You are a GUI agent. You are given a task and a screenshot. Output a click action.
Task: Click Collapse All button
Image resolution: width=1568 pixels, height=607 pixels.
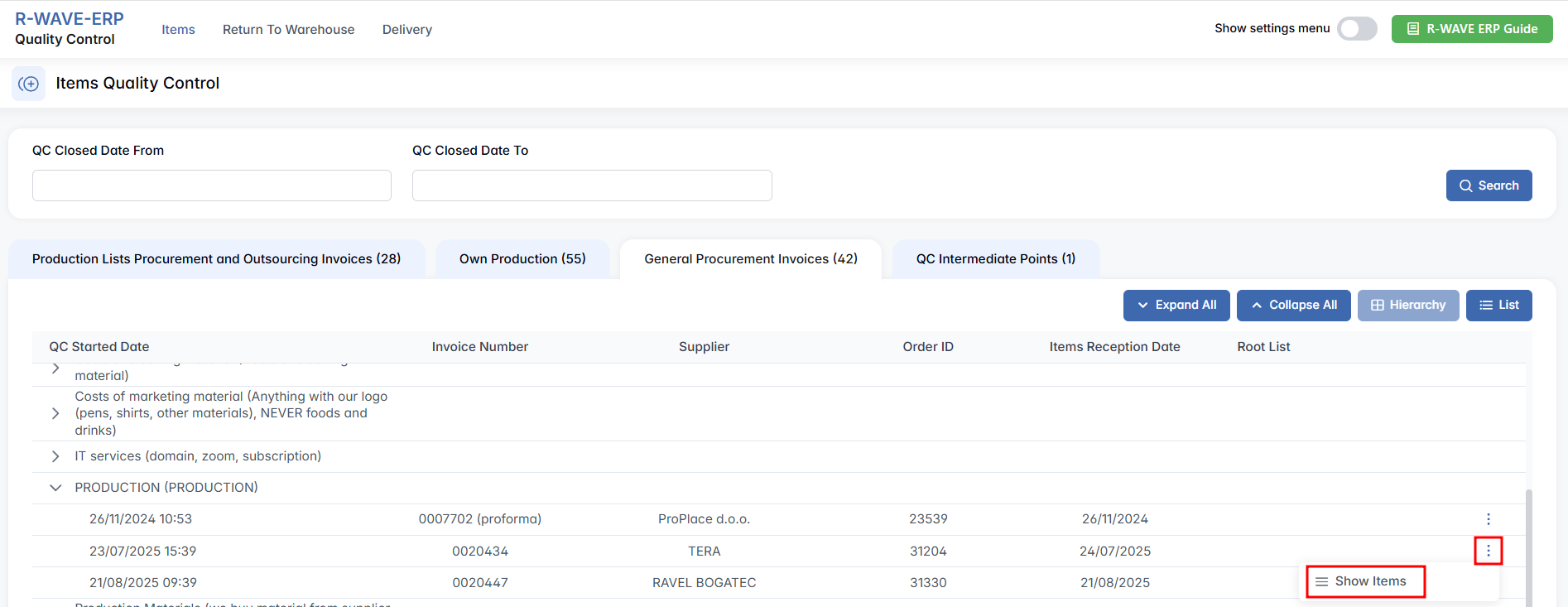[x=1293, y=305]
